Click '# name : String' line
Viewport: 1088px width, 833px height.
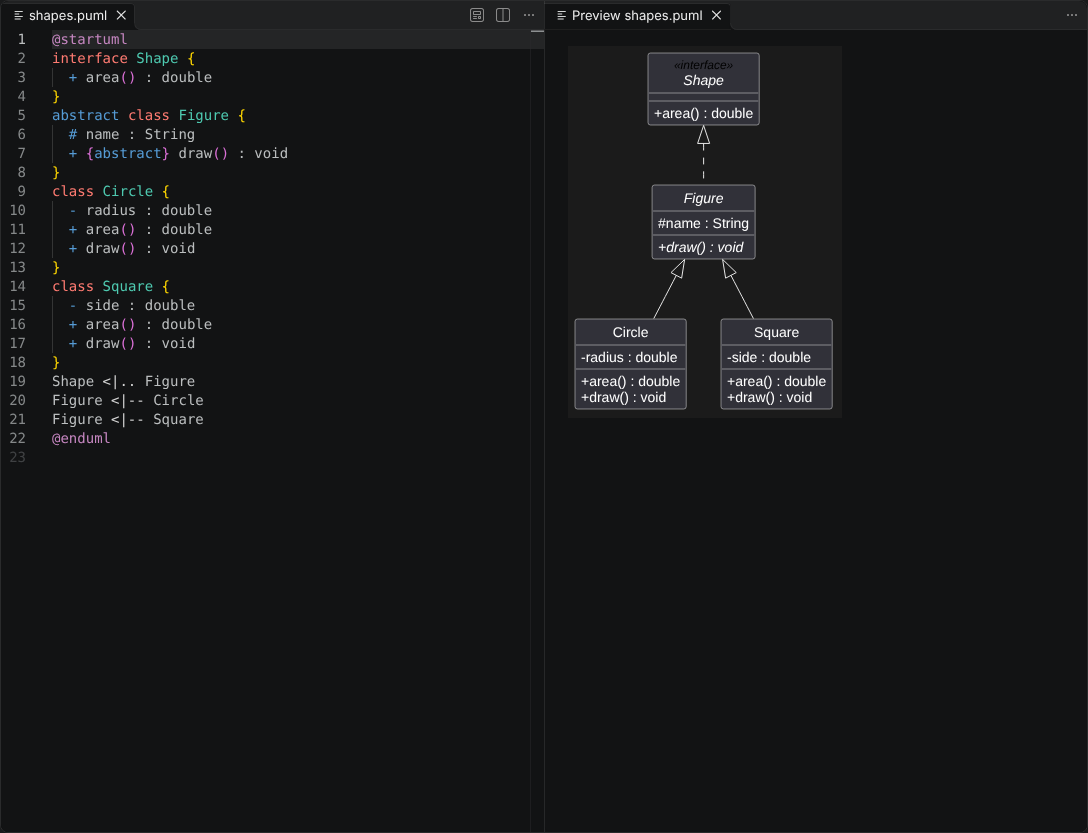(x=132, y=135)
